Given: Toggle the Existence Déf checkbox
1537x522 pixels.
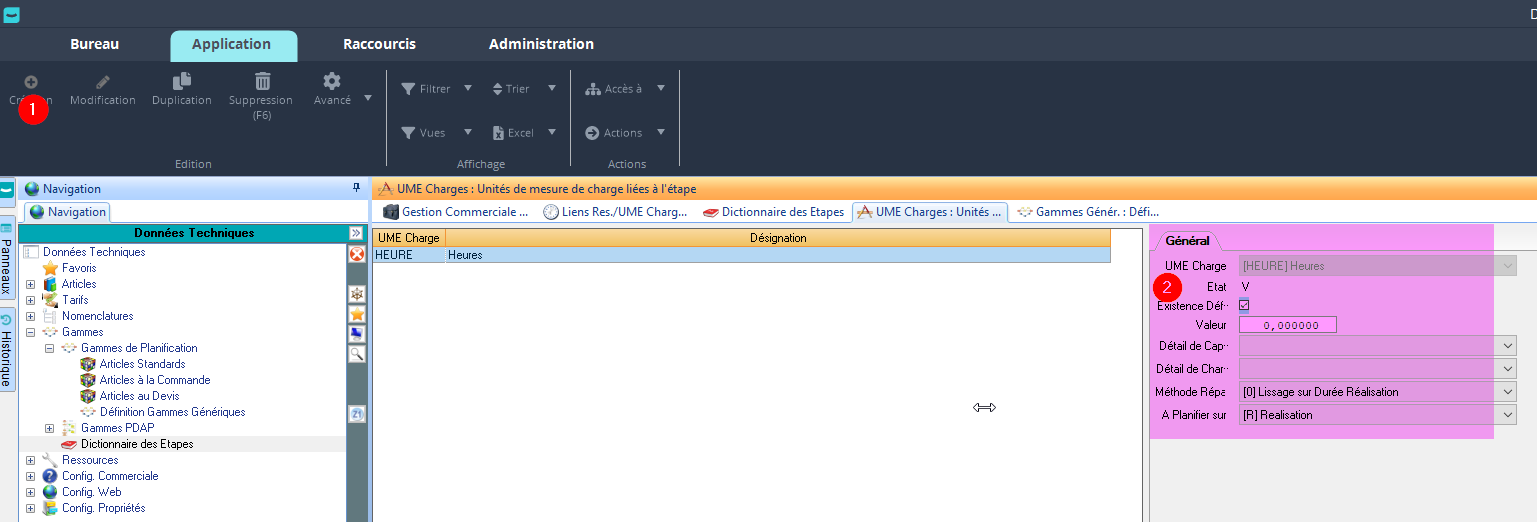Looking at the screenshot, I should pos(1244,305).
